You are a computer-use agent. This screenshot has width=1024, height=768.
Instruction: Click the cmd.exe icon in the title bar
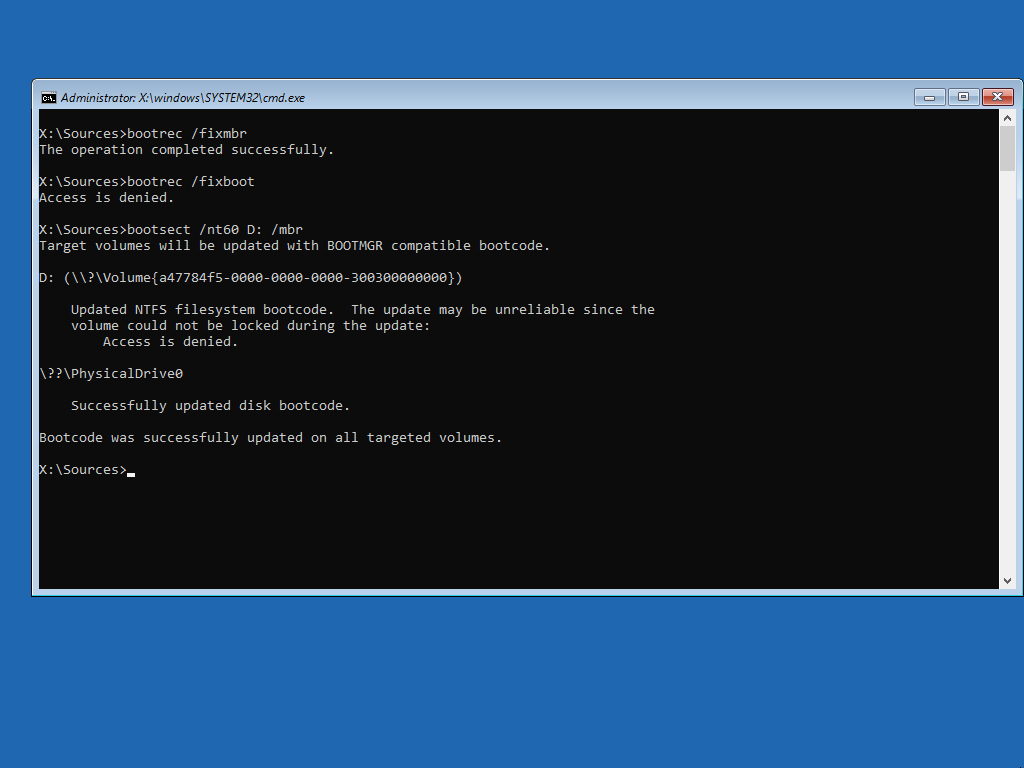(49, 98)
